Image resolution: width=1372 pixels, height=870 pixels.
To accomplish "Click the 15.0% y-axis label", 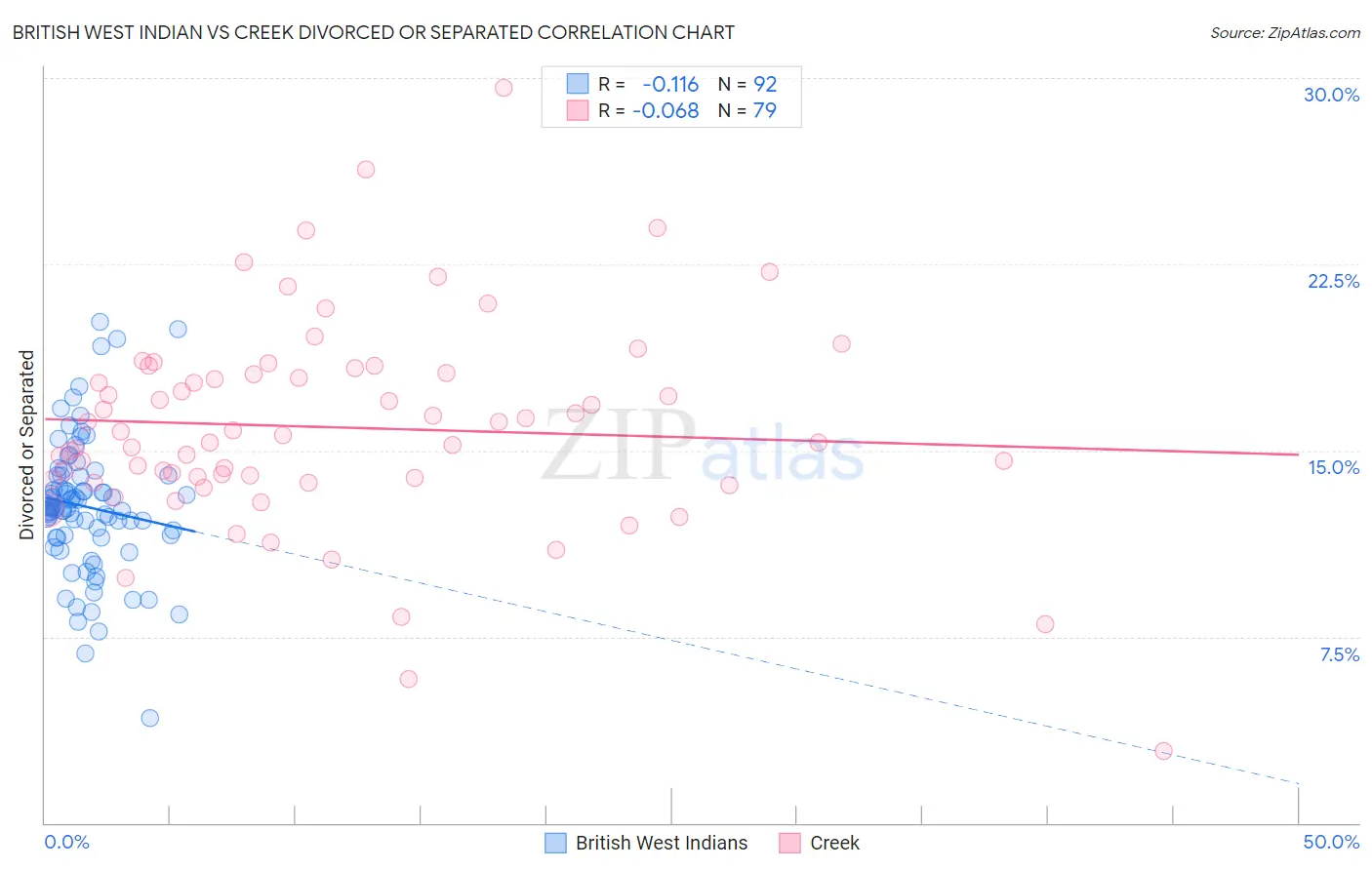I will coord(1333,467).
